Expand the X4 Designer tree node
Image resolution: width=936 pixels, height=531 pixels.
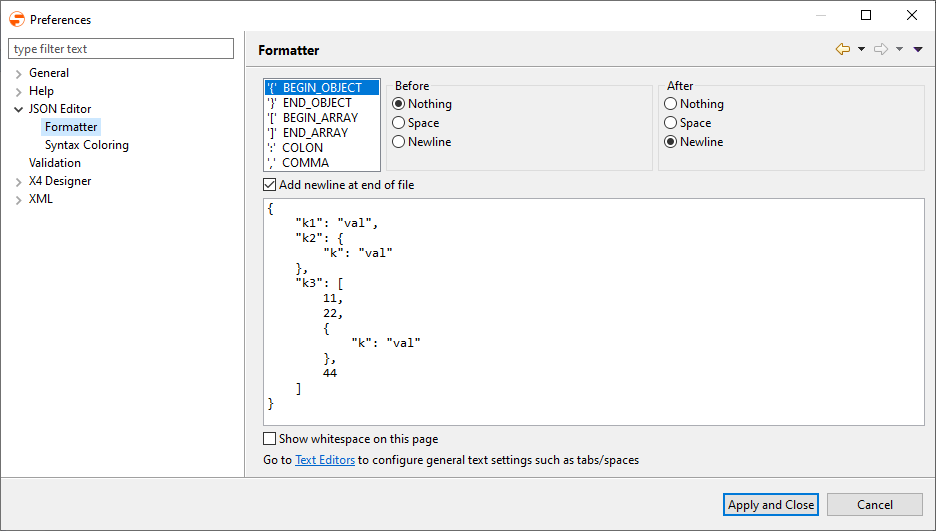[x=18, y=181]
